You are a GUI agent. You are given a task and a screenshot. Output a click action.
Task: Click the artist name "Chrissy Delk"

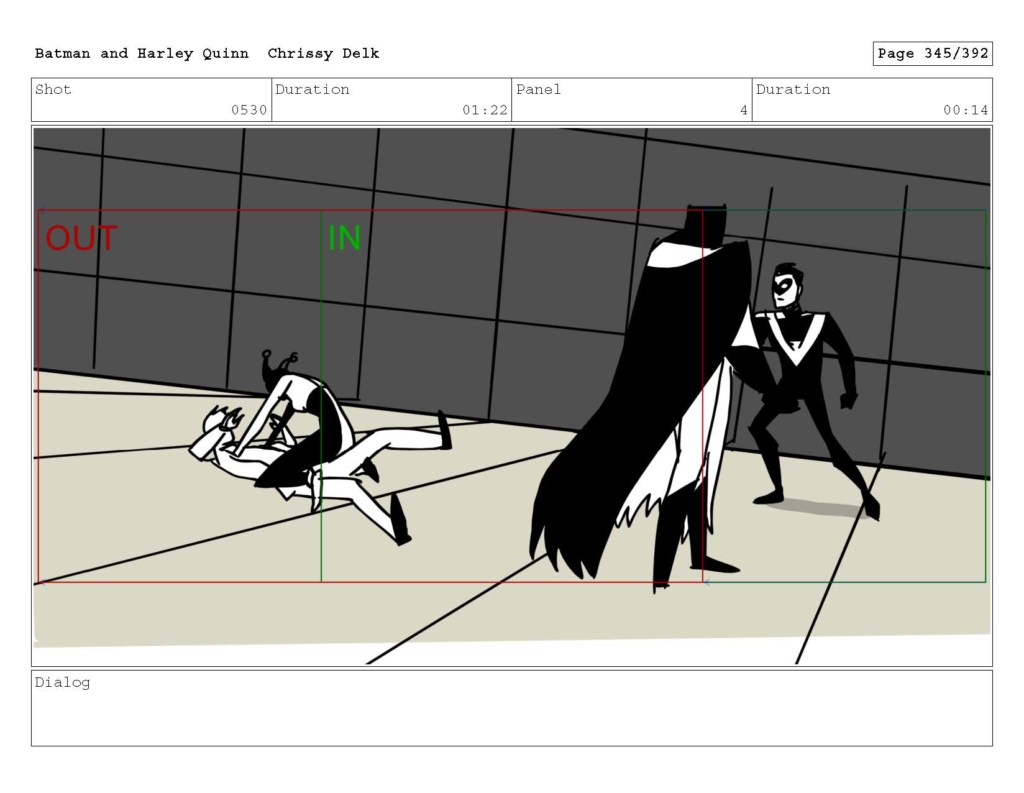coord(323,54)
